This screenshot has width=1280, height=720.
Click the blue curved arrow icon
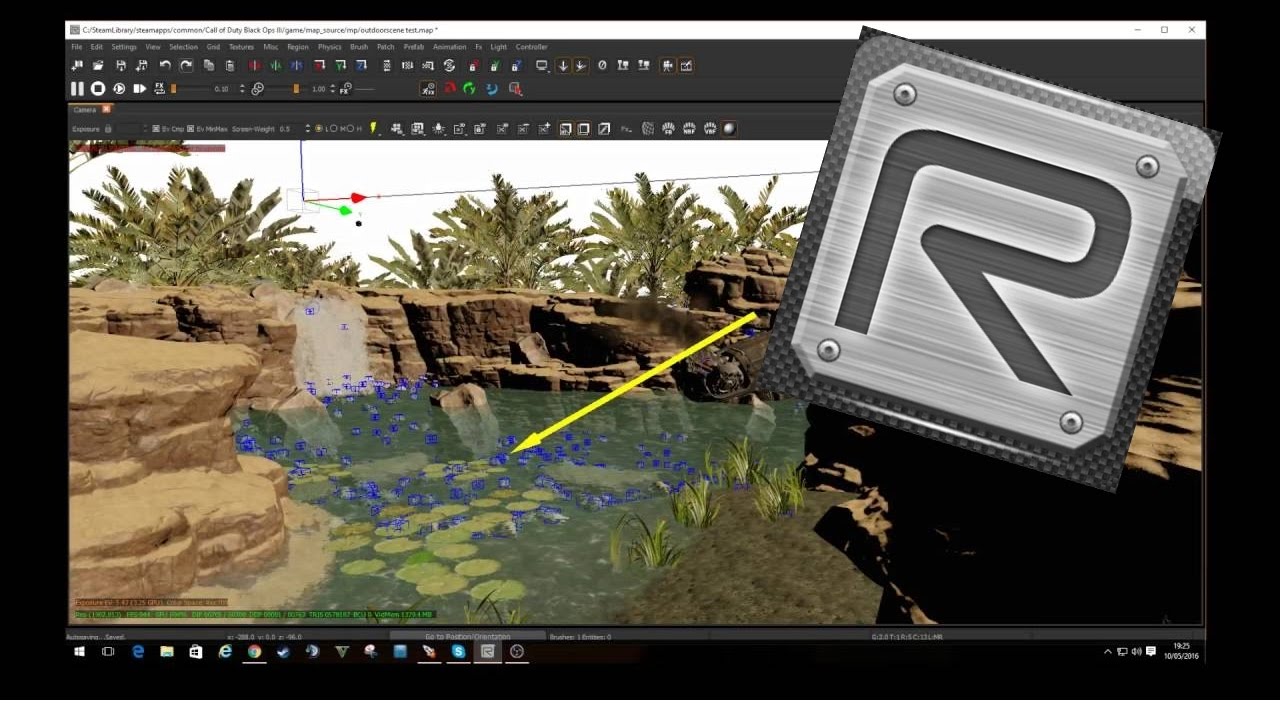[x=491, y=89]
